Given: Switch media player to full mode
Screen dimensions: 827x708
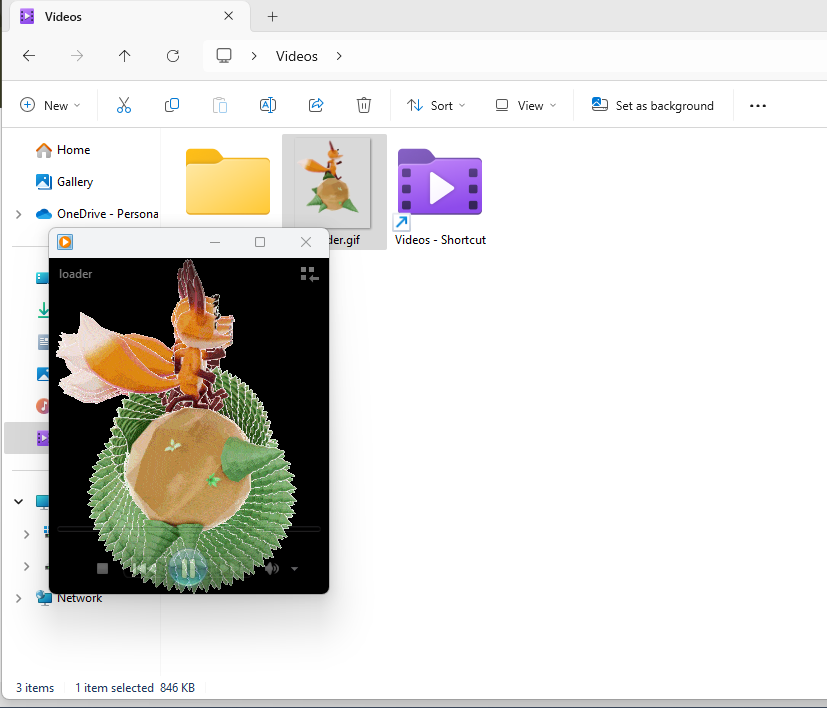Looking at the screenshot, I should point(308,273).
